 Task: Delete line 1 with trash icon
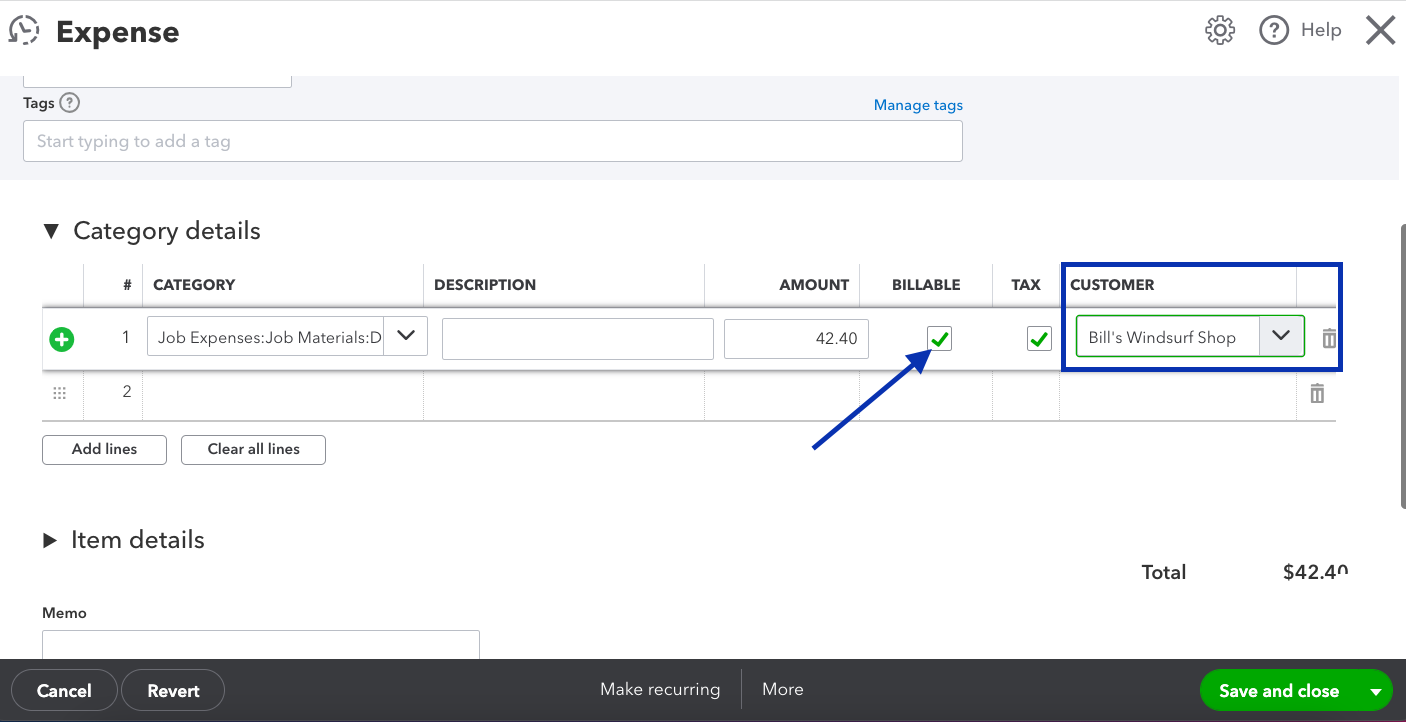click(1328, 339)
